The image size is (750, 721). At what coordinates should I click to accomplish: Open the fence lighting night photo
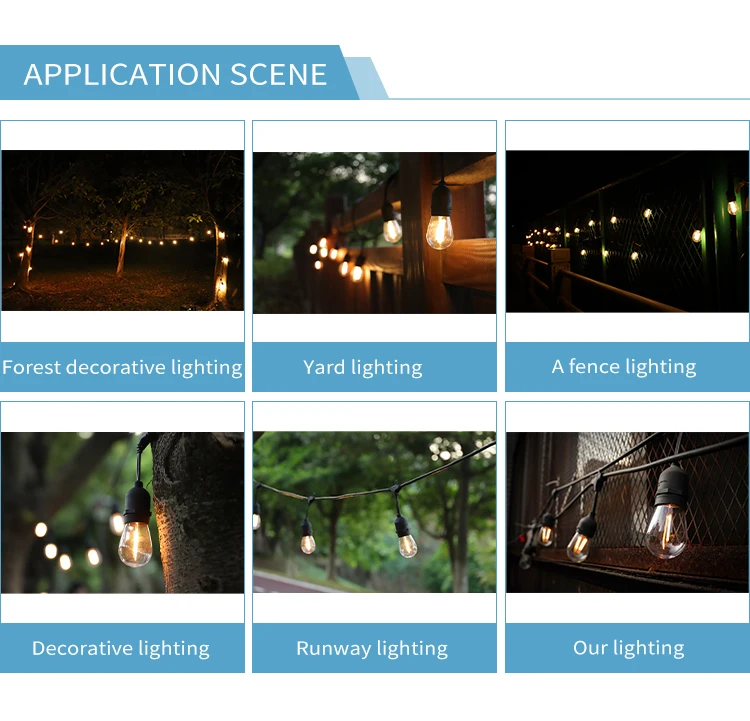[627, 232]
